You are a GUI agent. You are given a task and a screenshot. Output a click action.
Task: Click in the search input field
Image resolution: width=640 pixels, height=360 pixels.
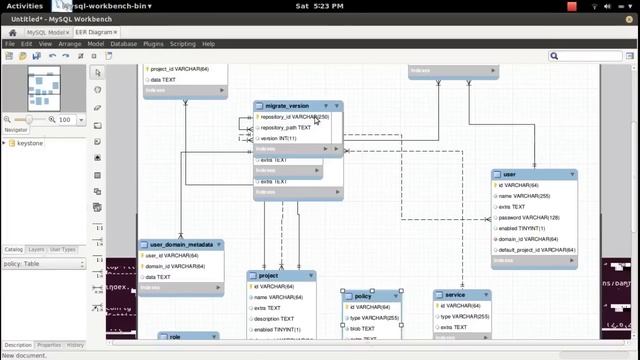pyautogui.click(x=591, y=56)
